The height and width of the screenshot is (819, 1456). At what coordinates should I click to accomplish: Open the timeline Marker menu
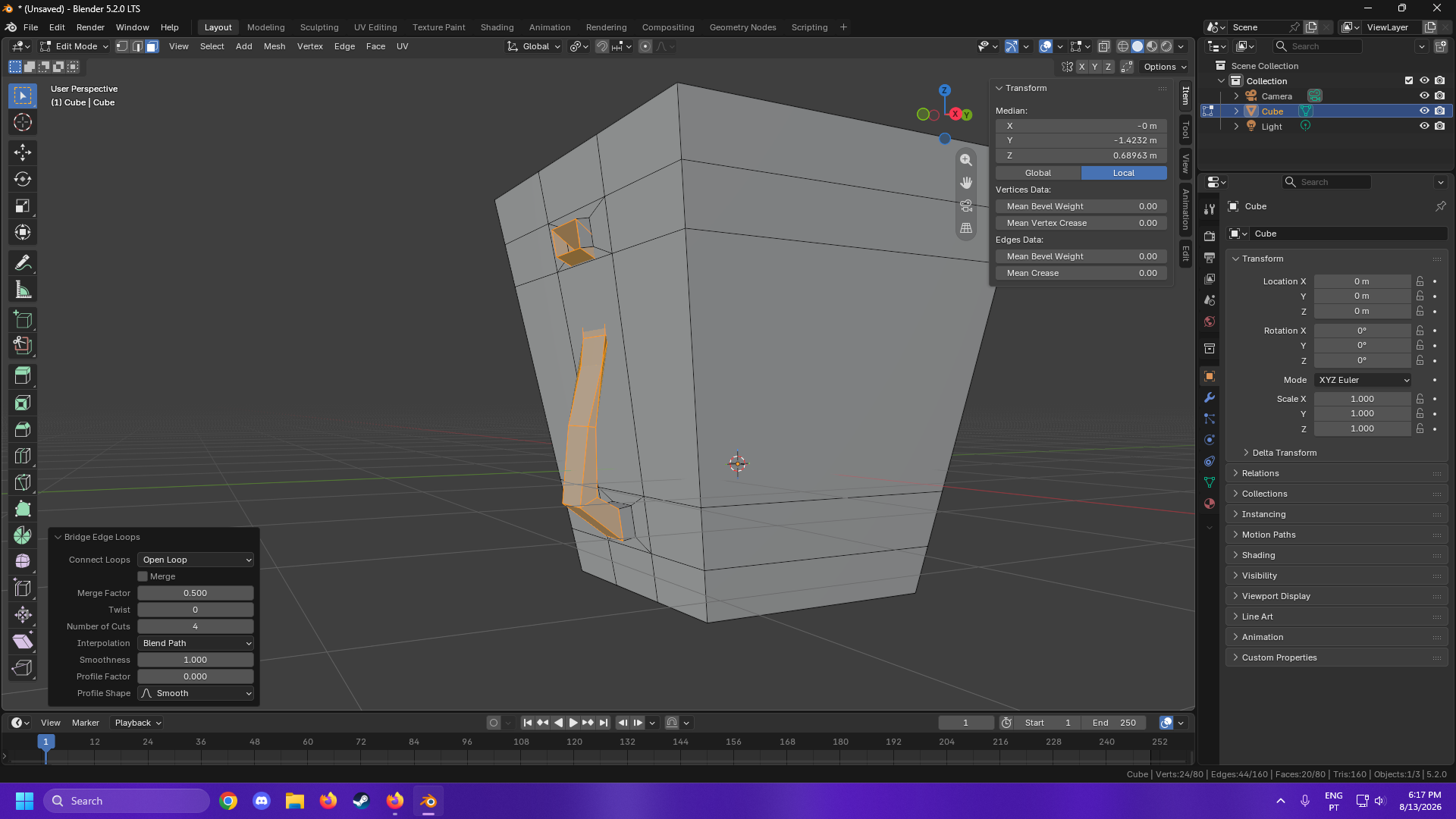[x=86, y=723]
